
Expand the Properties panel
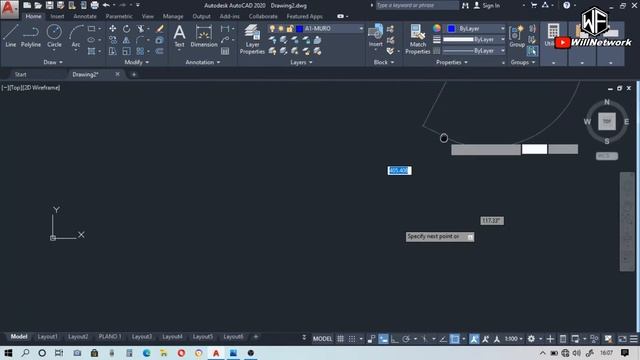[x=452, y=62]
